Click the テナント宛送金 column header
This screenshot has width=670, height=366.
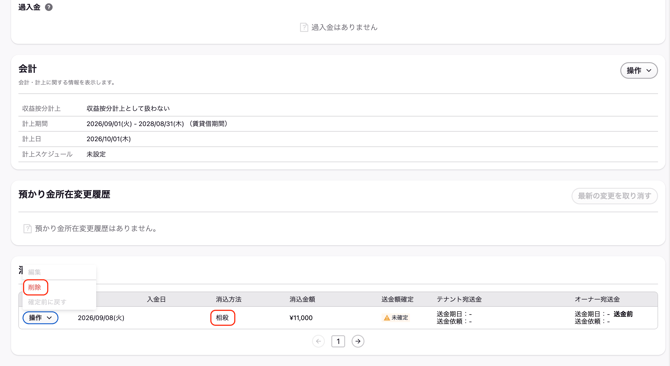(x=459, y=299)
